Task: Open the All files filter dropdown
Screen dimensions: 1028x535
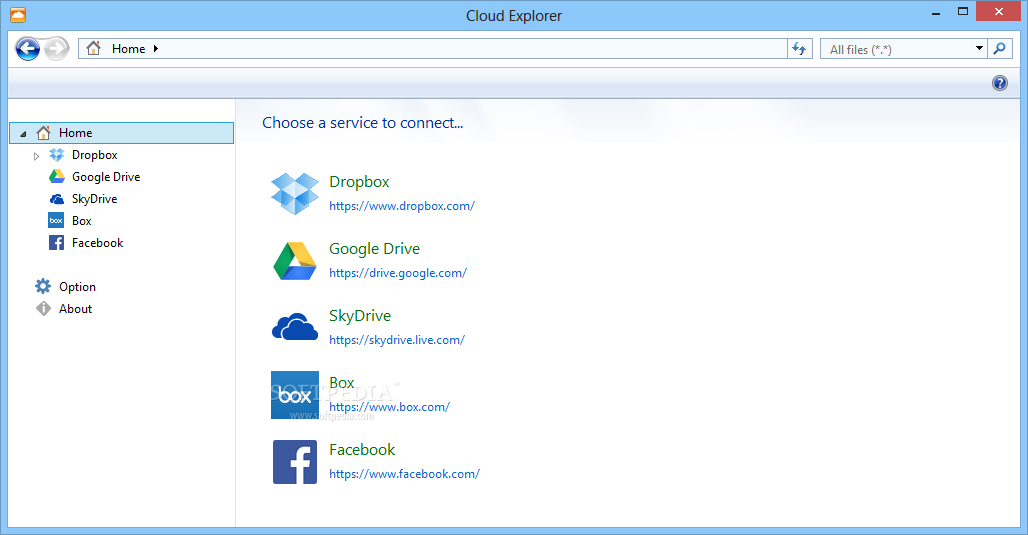Action: coord(979,48)
